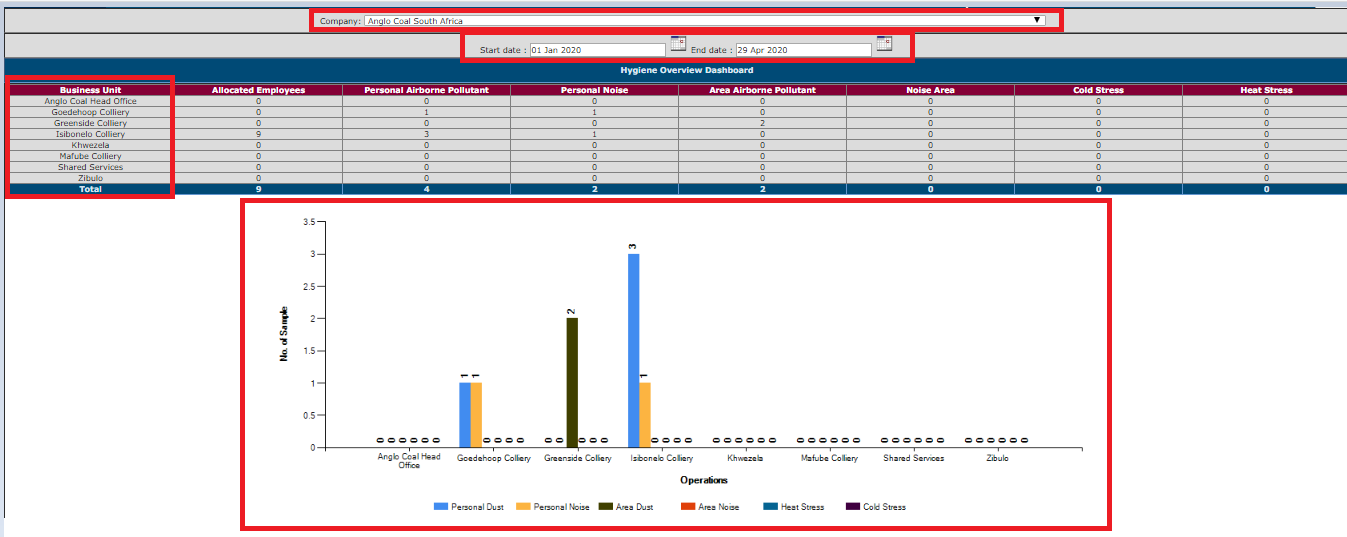Click the Personal Noise legend swatch
The image size is (1347, 537).
tap(522, 507)
